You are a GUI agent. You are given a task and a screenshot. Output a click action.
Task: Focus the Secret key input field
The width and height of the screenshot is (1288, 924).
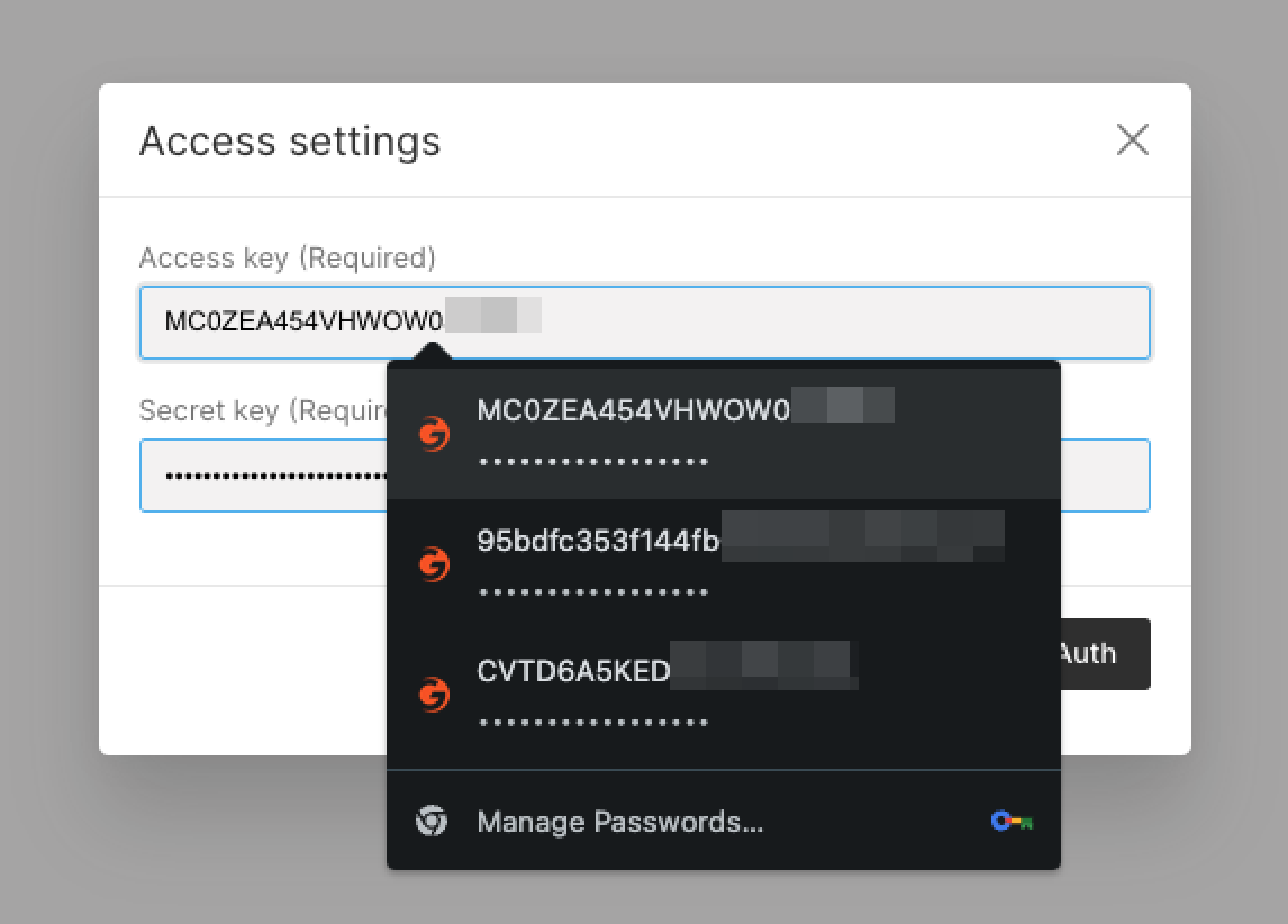256,475
